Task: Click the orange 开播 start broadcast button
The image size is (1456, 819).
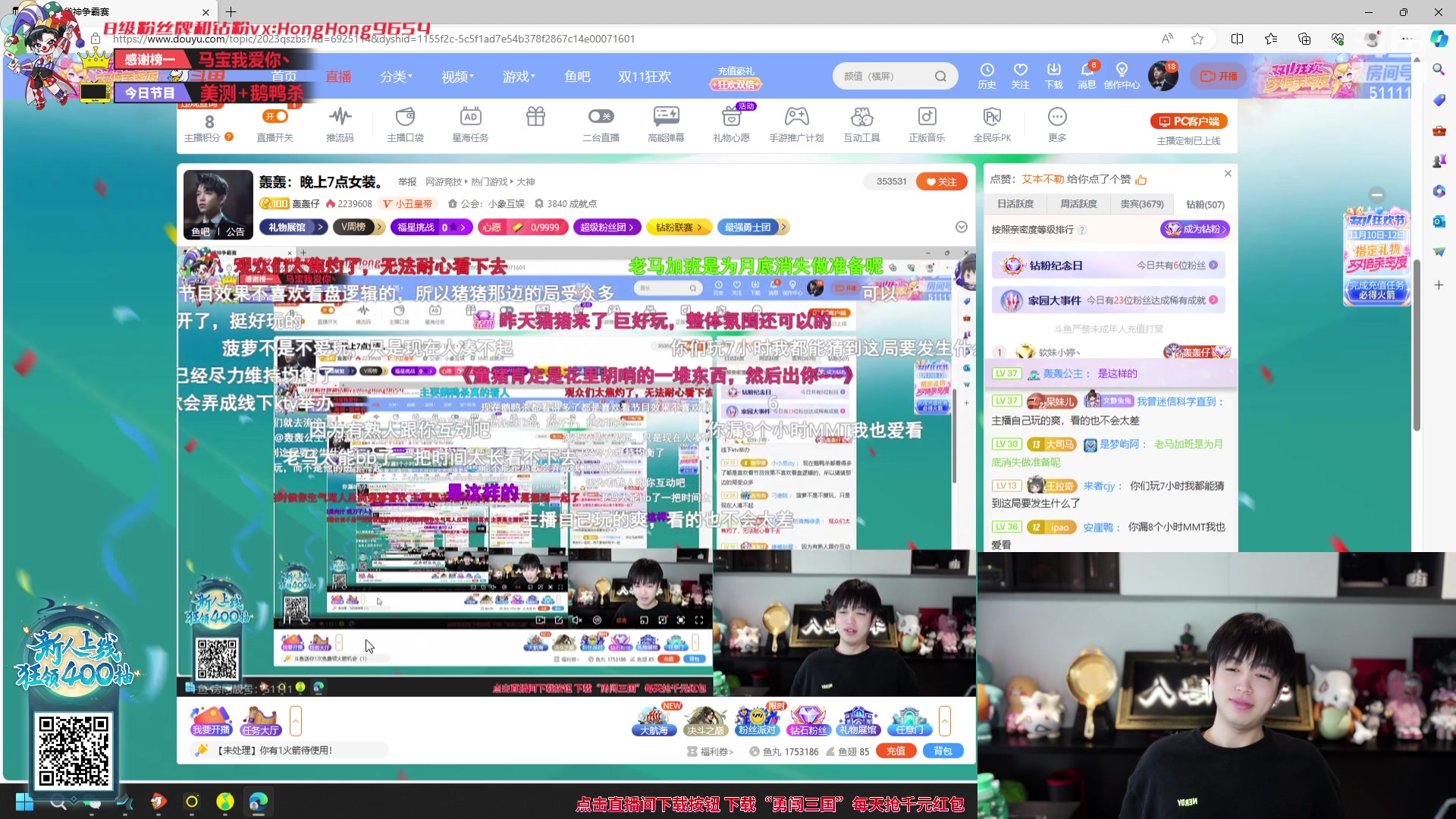Action: (x=1218, y=76)
